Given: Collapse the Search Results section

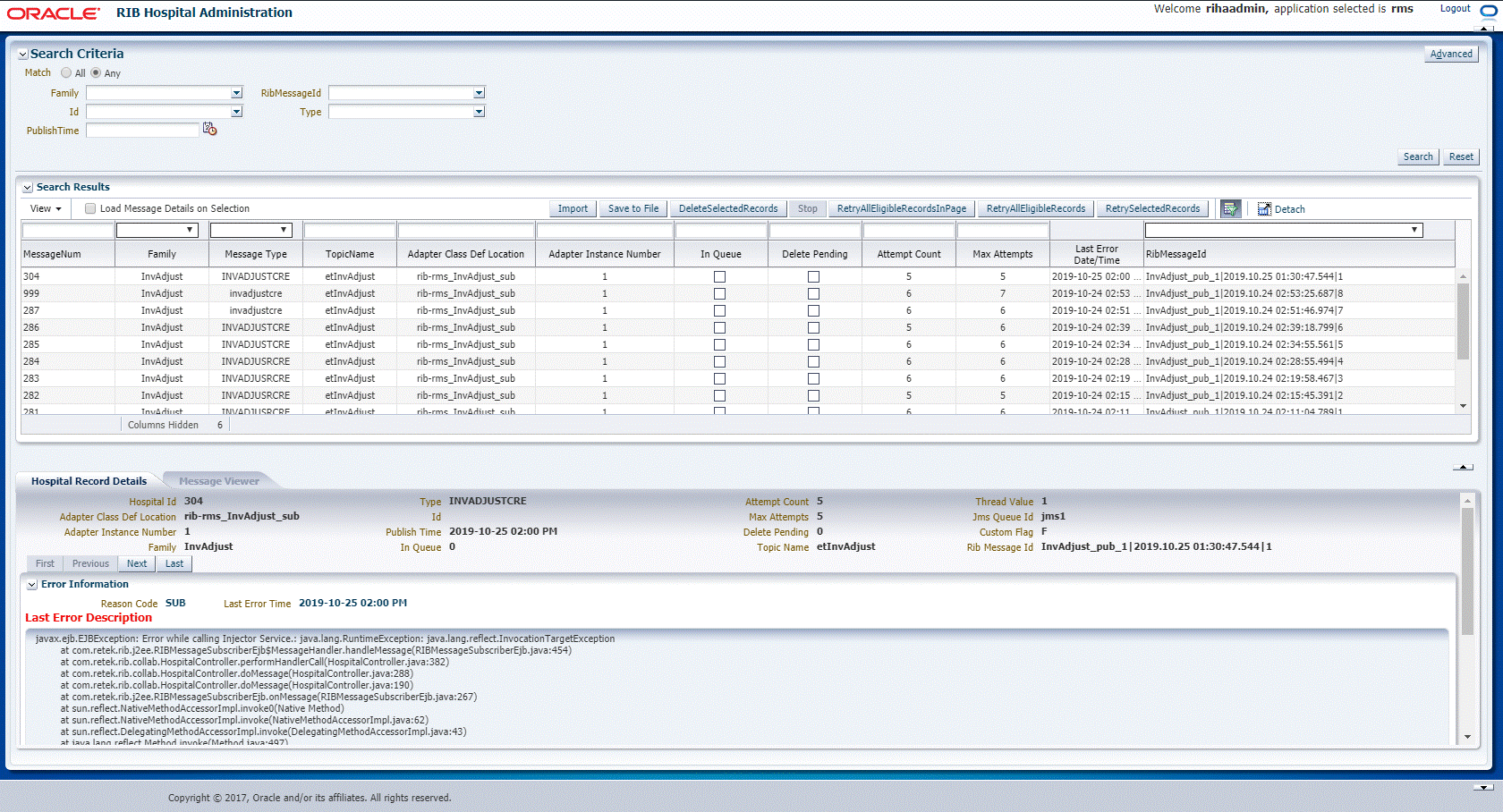Looking at the screenshot, I should [x=28, y=188].
